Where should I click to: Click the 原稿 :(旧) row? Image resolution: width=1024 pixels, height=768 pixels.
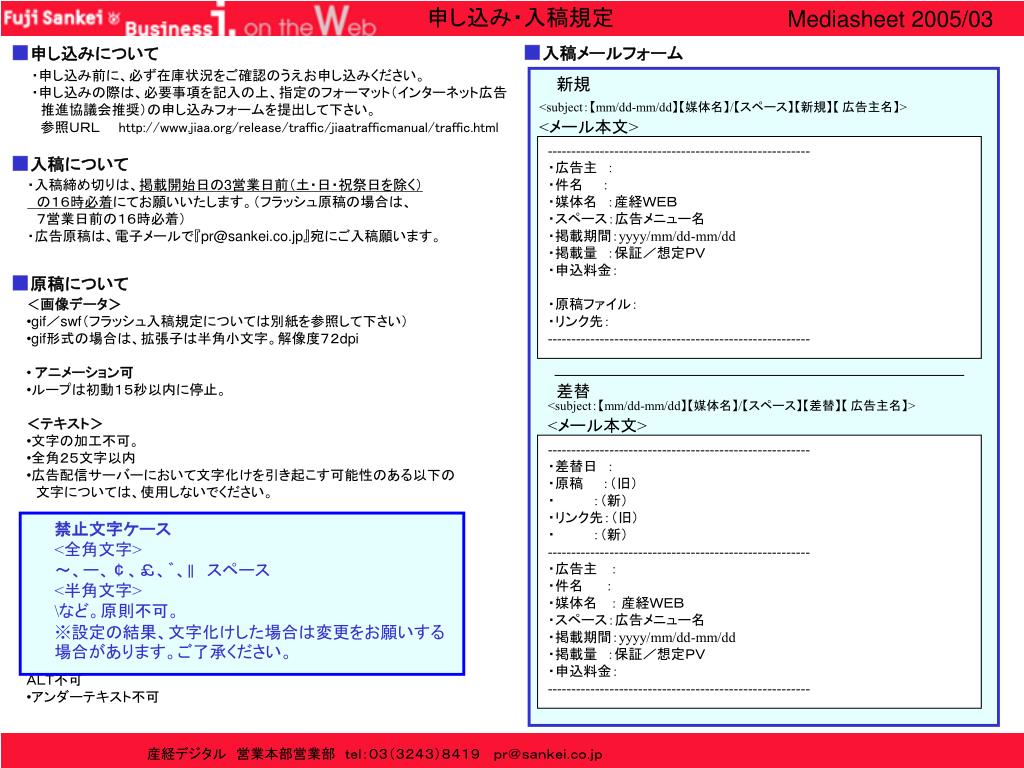[593, 483]
